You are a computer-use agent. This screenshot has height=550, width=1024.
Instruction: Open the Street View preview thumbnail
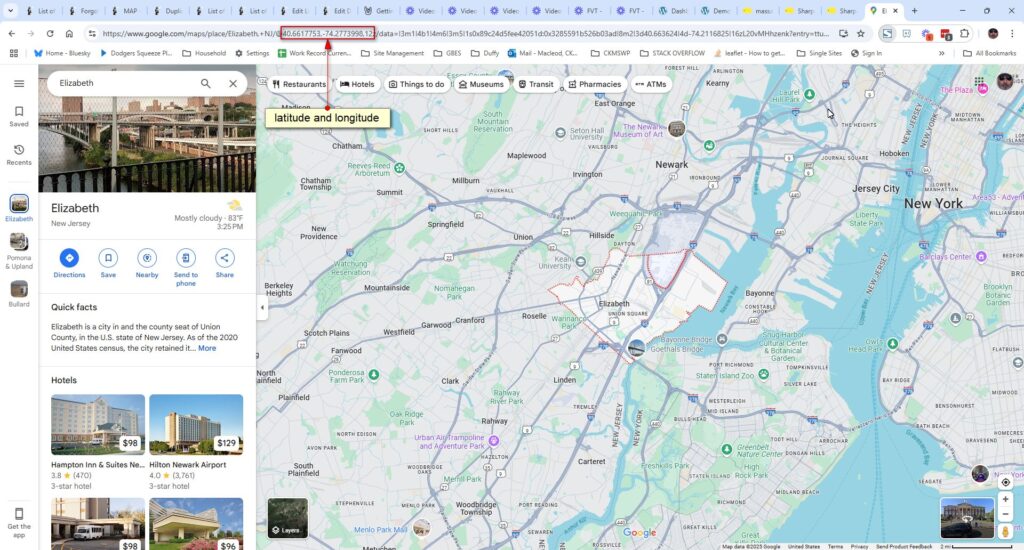[967, 518]
